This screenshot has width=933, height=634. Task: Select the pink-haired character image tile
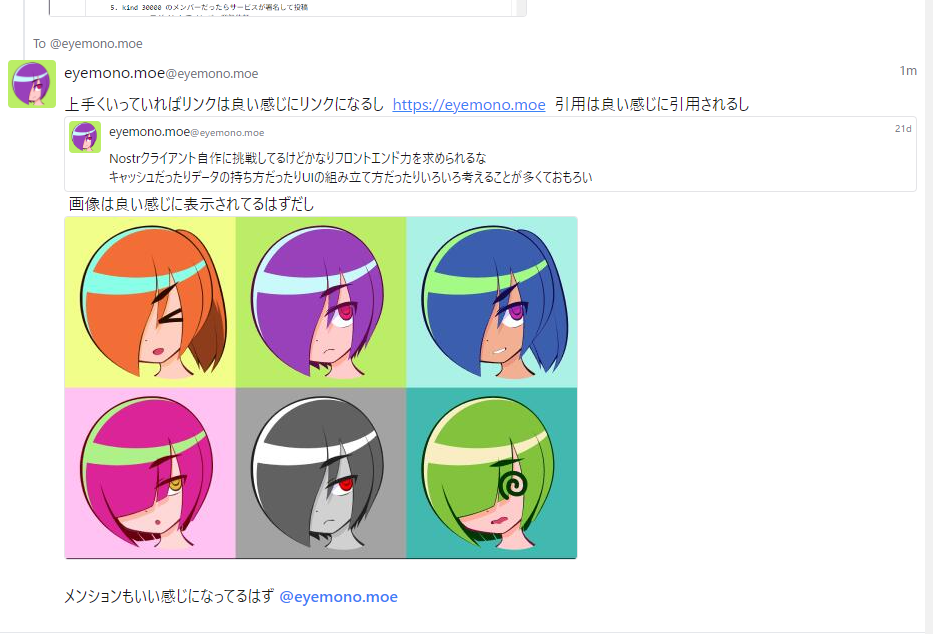(x=150, y=473)
